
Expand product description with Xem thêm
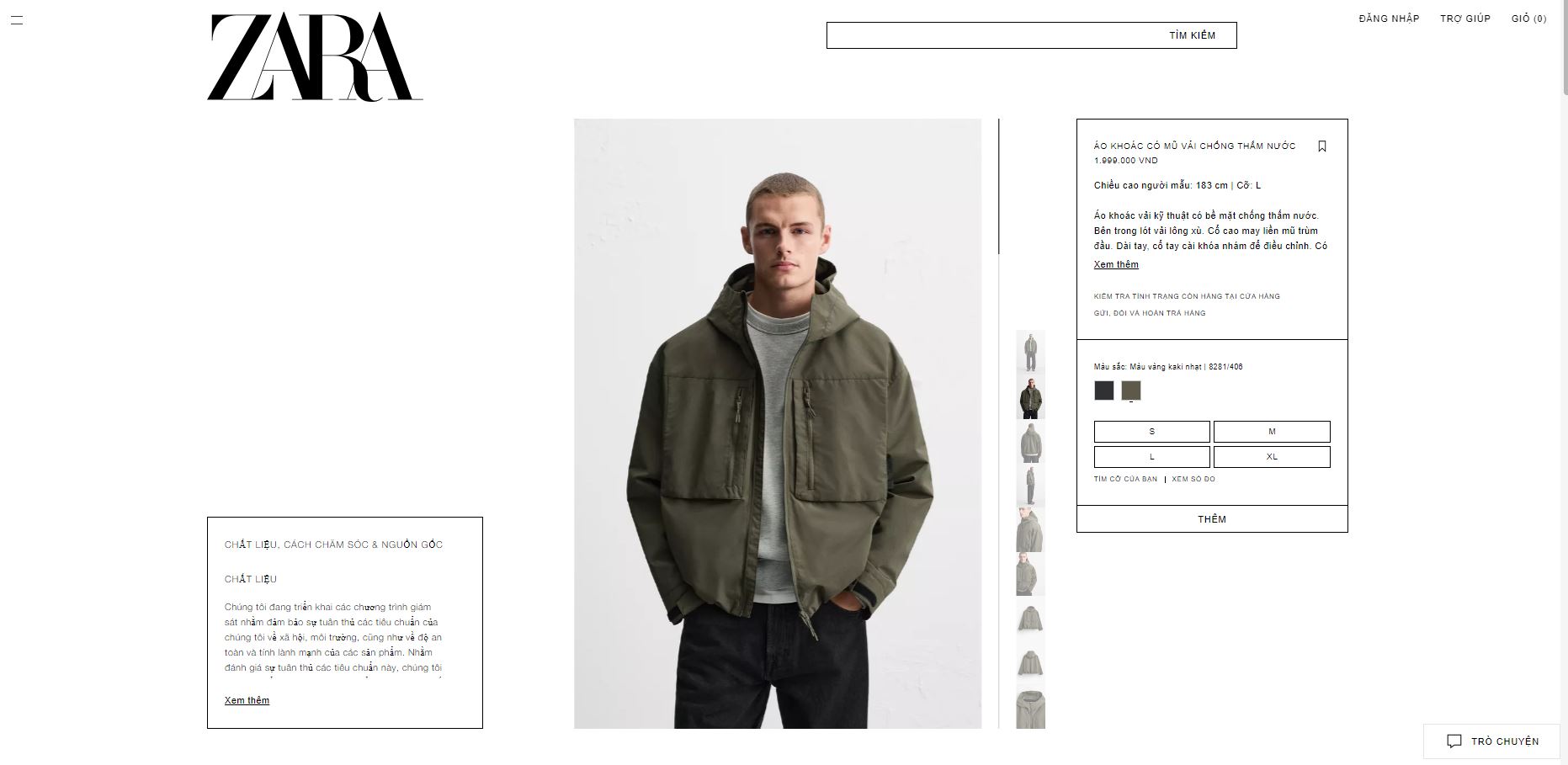1116,264
